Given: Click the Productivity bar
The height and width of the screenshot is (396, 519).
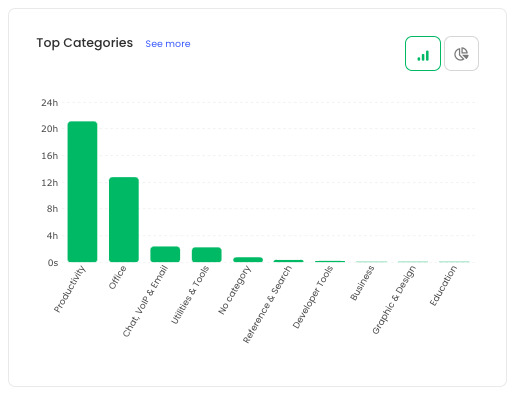Looking at the screenshot, I should click(x=82, y=192).
